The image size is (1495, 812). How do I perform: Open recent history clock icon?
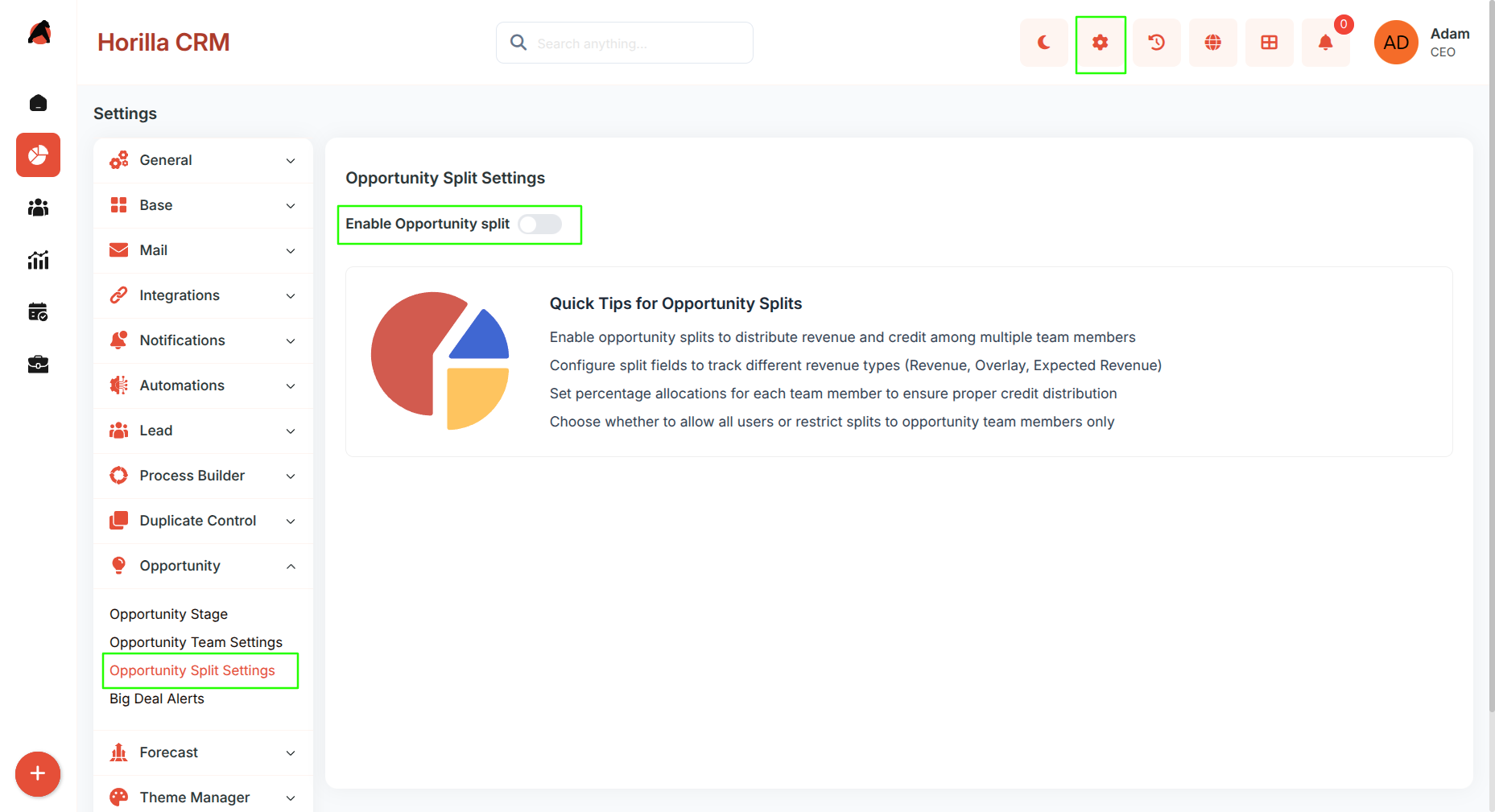[1157, 43]
